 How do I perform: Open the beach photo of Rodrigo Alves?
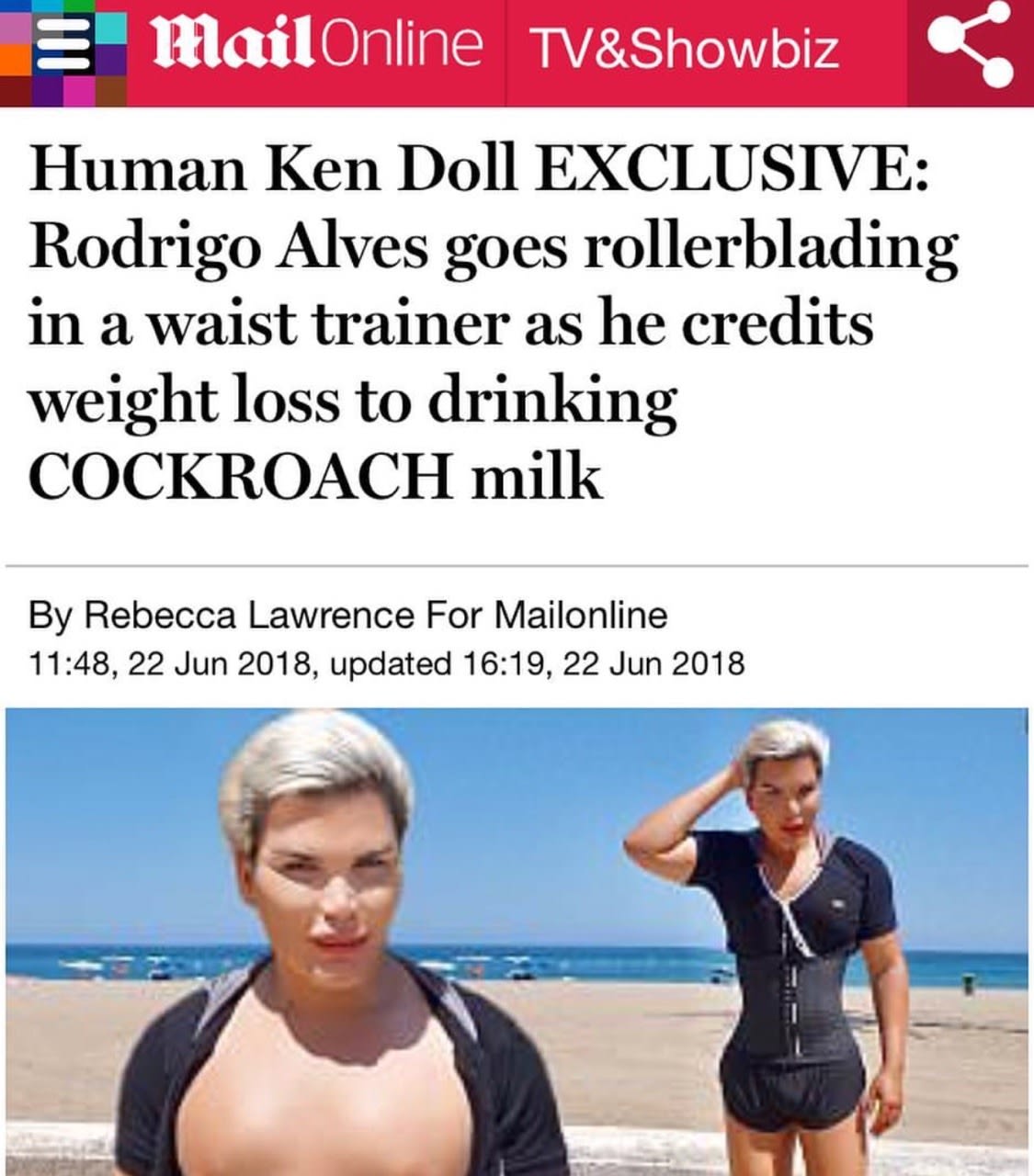517,942
